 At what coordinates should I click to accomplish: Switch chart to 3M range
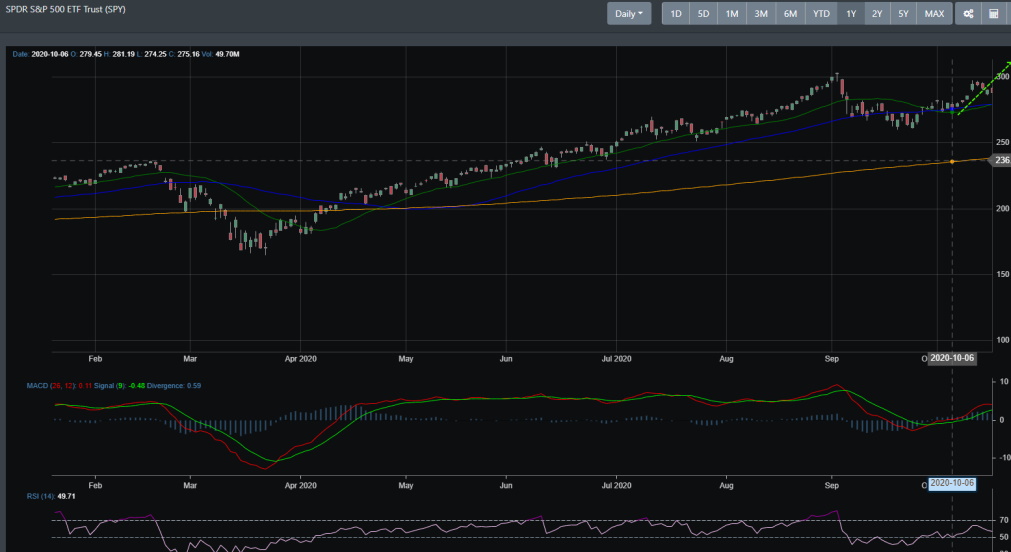coord(761,14)
